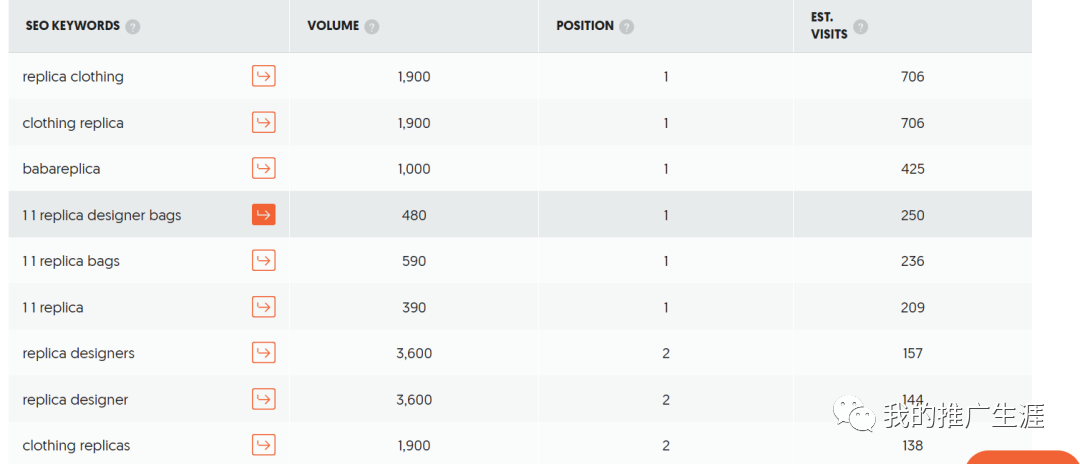Open arrow icon for replica designers
The height and width of the screenshot is (464, 1080).
pyautogui.click(x=263, y=353)
